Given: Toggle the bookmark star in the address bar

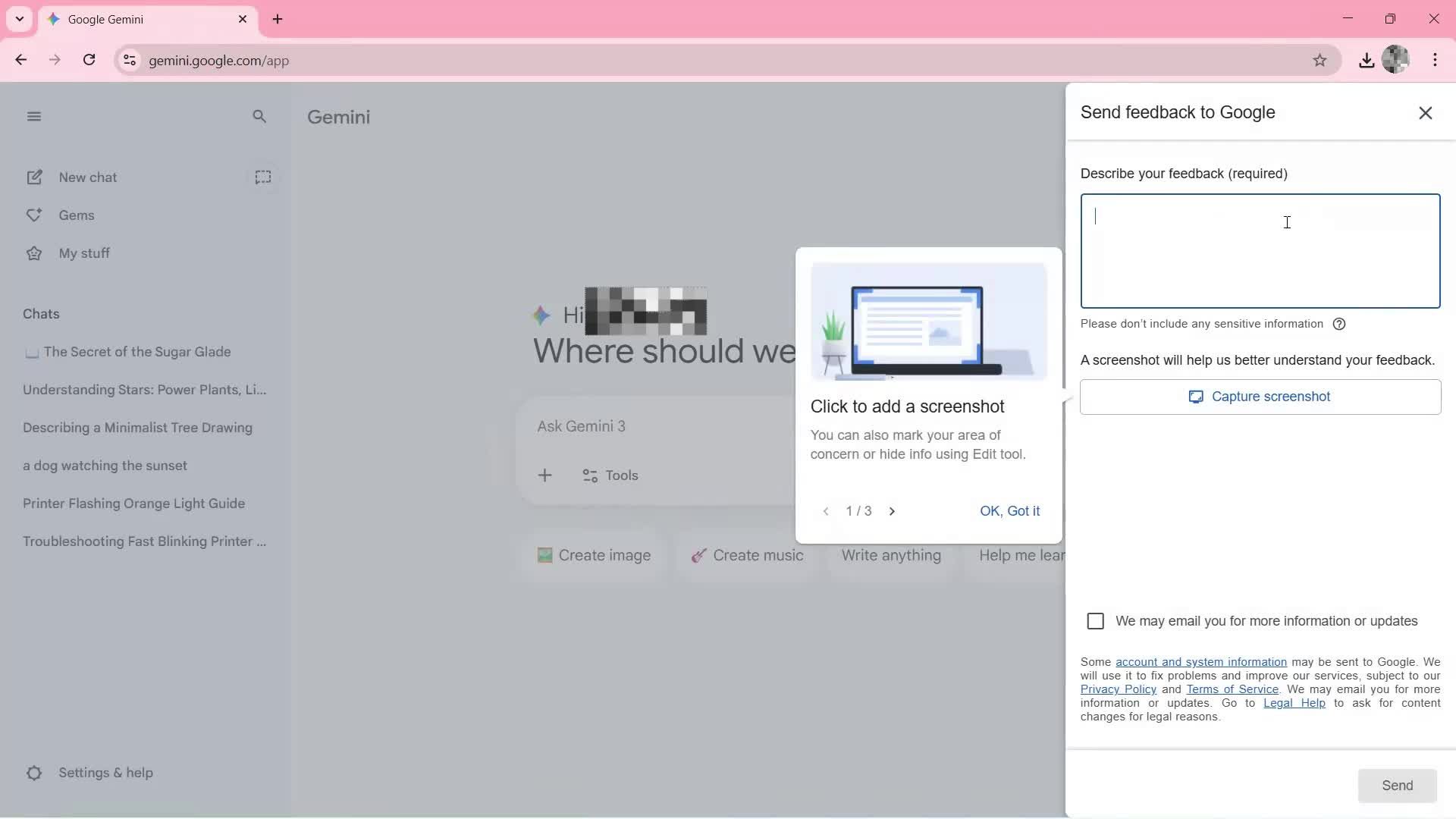Looking at the screenshot, I should pyautogui.click(x=1319, y=60).
